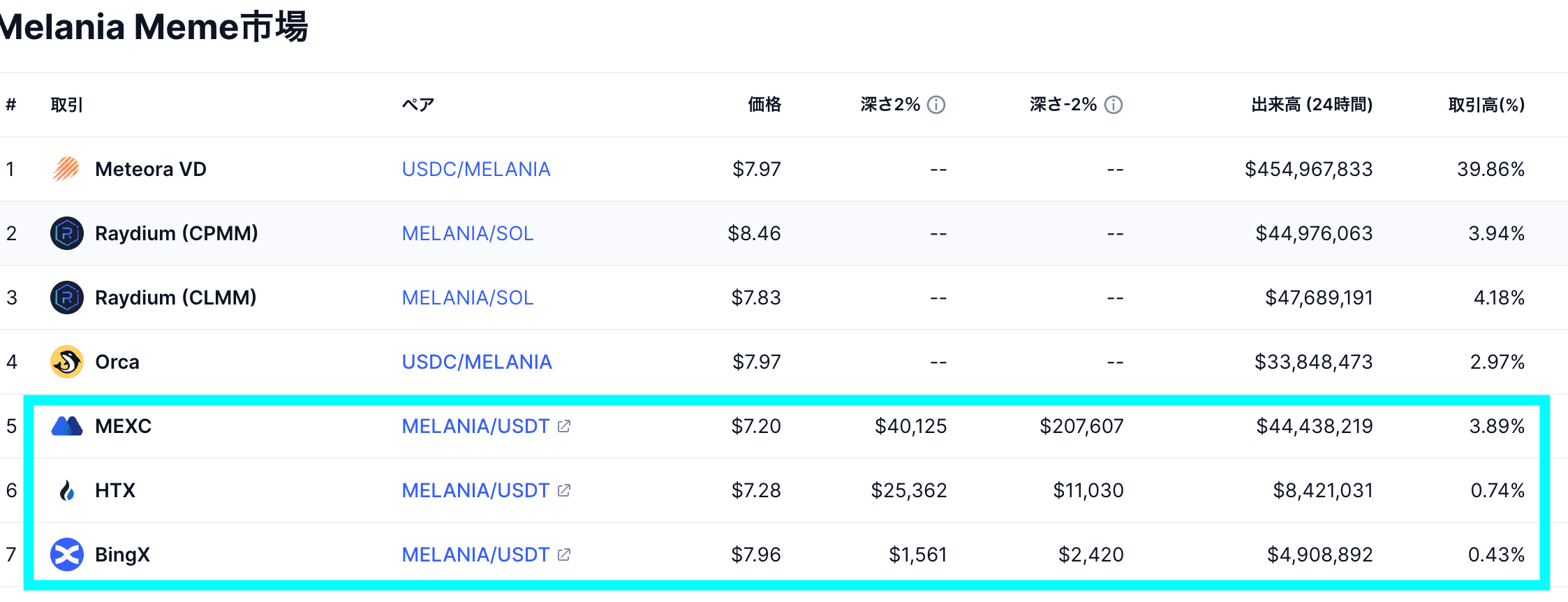Click the Meteora VD exchange logo

click(66, 169)
